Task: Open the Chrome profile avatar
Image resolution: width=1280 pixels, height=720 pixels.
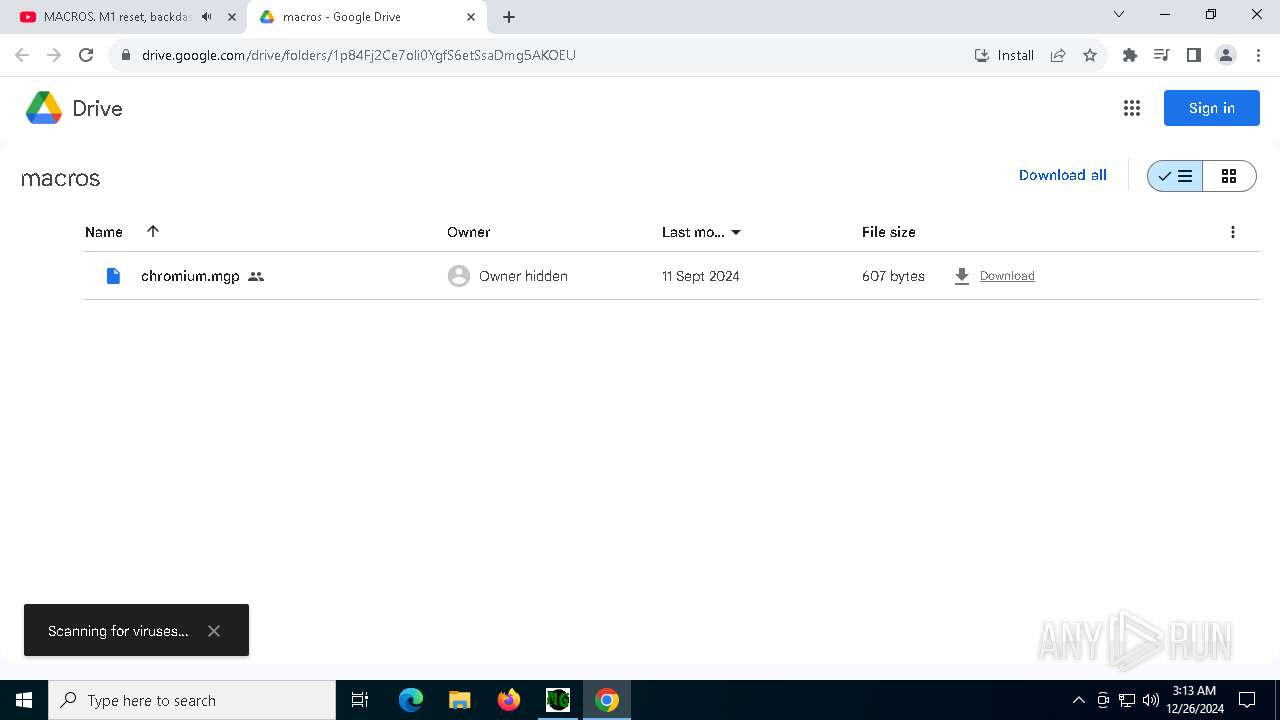Action: coord(1226,55)
